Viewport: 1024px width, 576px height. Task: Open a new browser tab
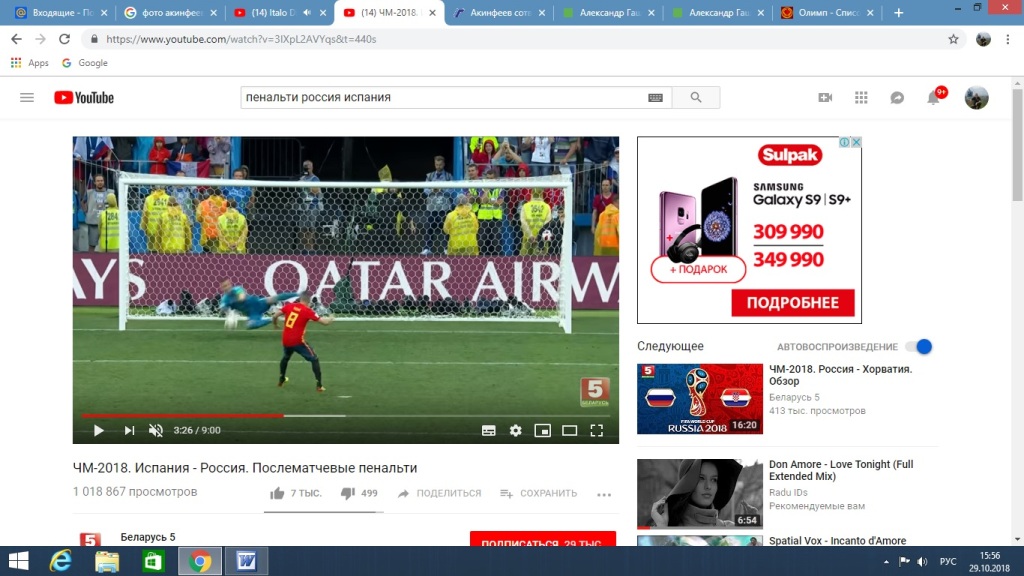click(899, 12)
